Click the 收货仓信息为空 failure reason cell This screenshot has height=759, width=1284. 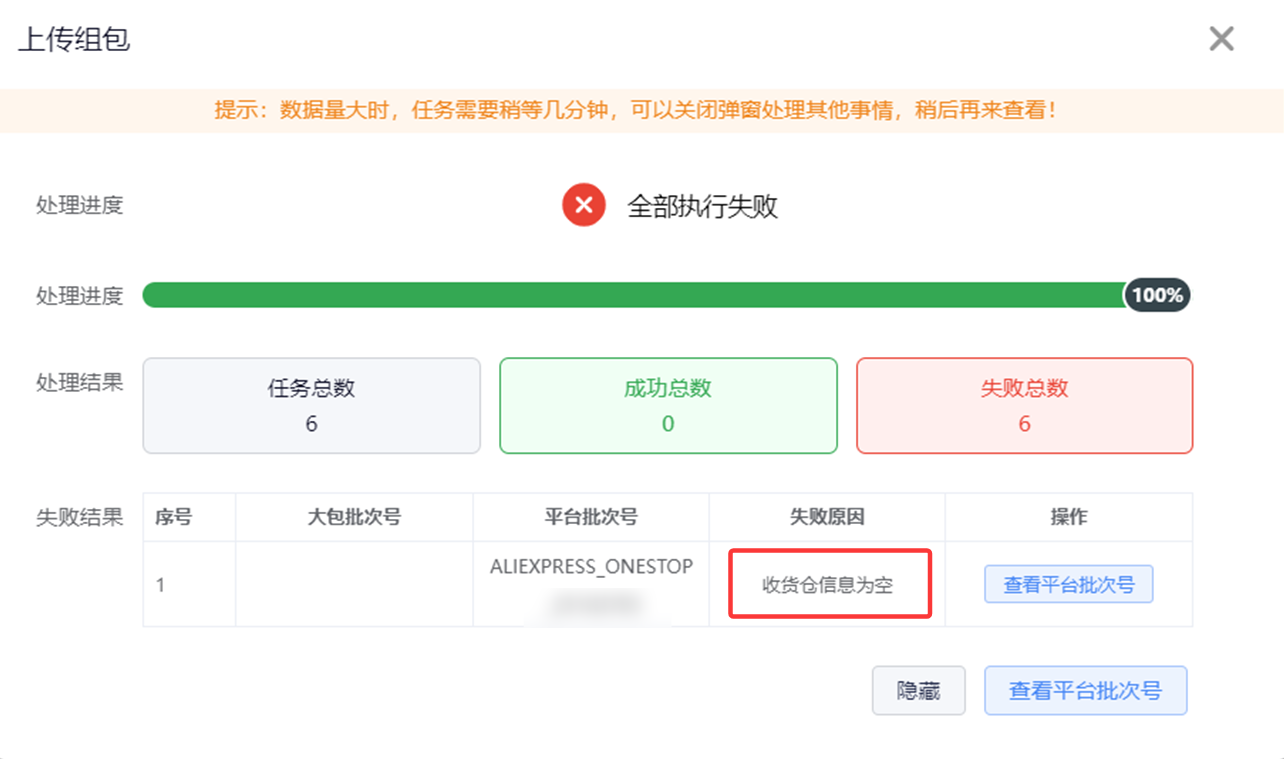[828, 585]
